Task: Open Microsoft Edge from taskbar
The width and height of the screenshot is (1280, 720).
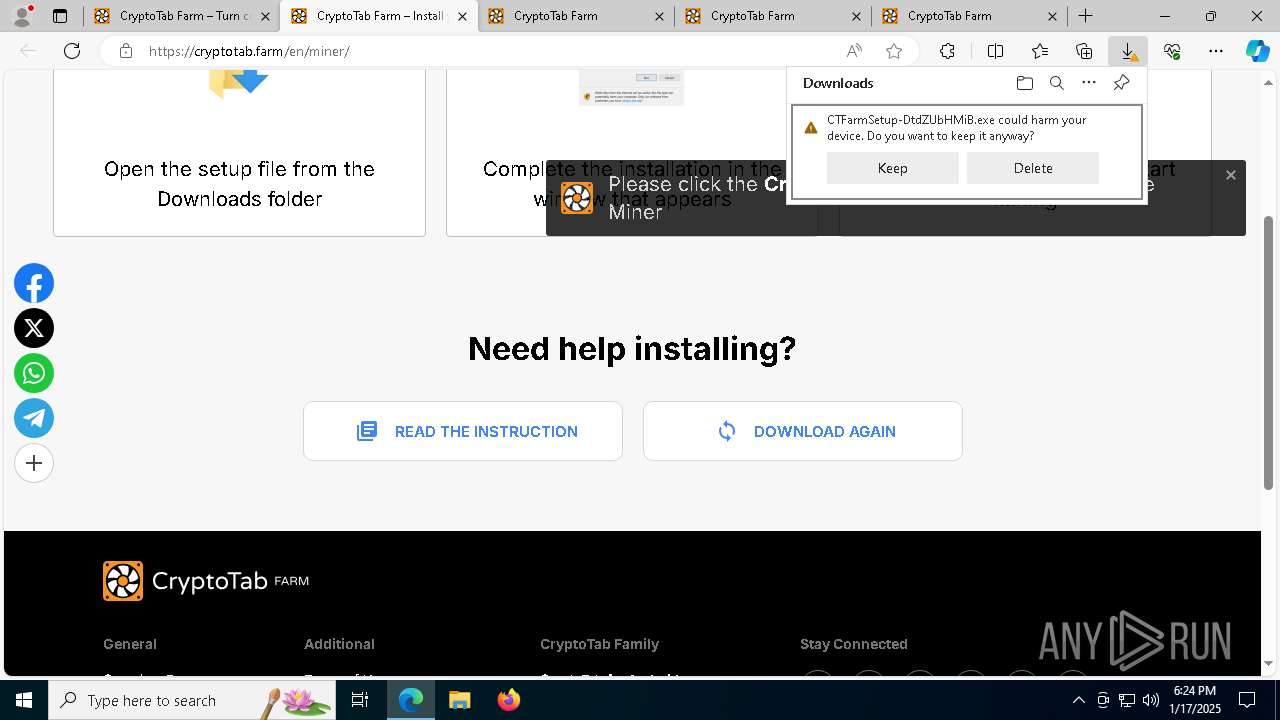Action: click(411, 700)
